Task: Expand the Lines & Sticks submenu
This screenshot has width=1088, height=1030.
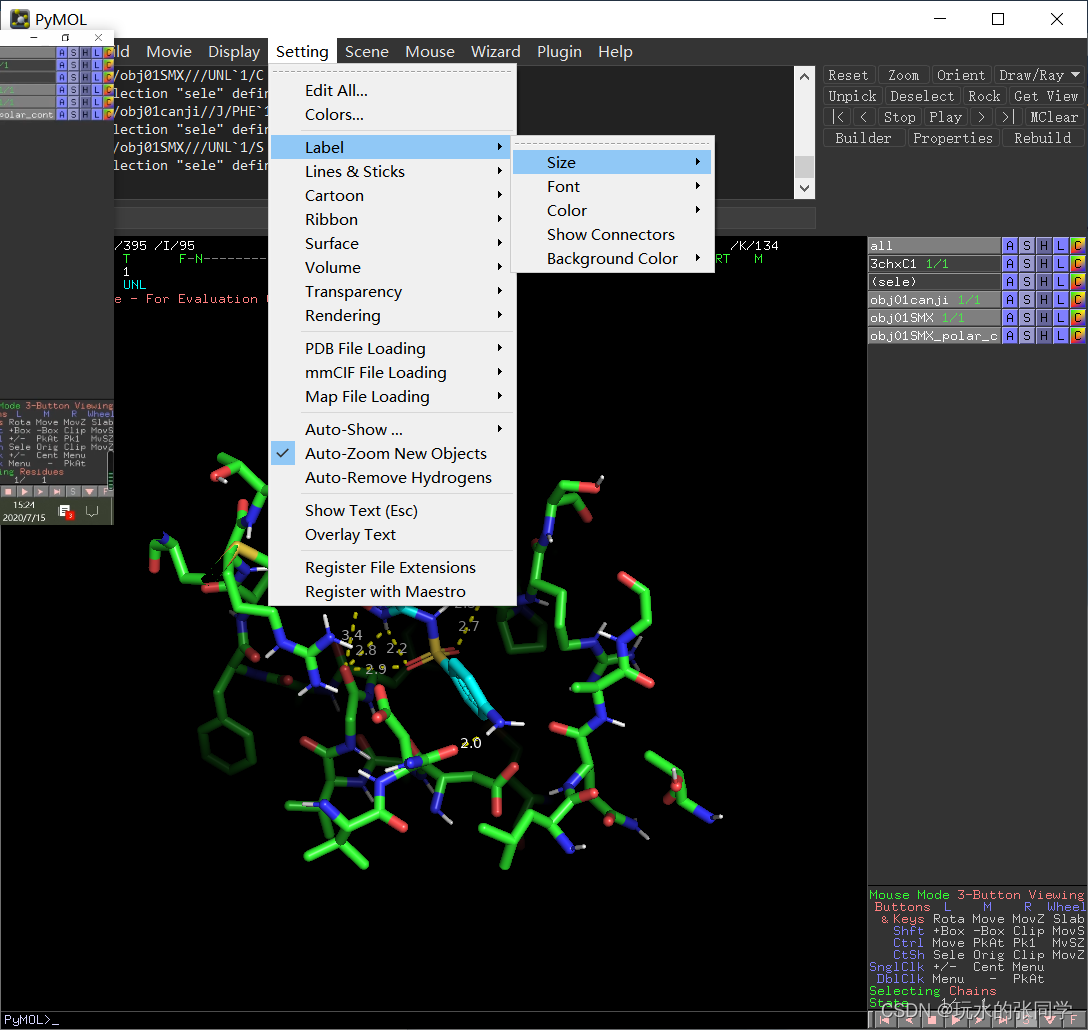Action: (392, 171)
